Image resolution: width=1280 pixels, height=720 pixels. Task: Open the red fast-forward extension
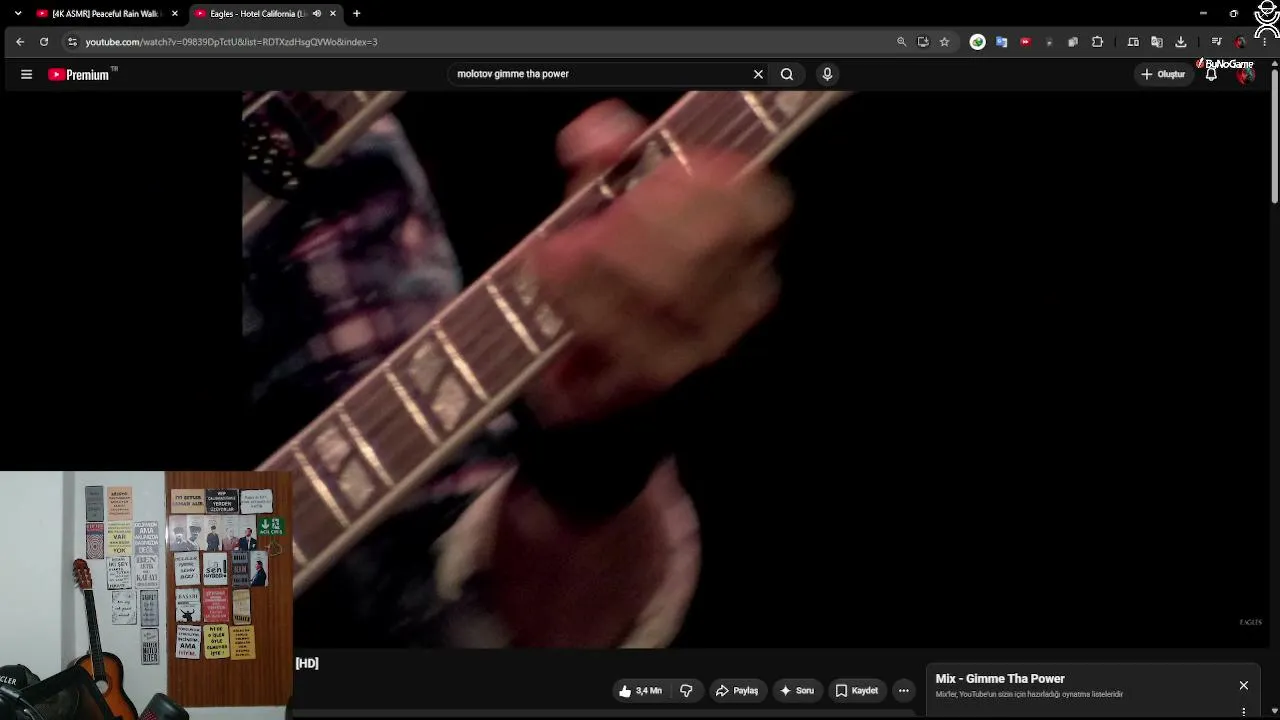(x=1025, y=42)
